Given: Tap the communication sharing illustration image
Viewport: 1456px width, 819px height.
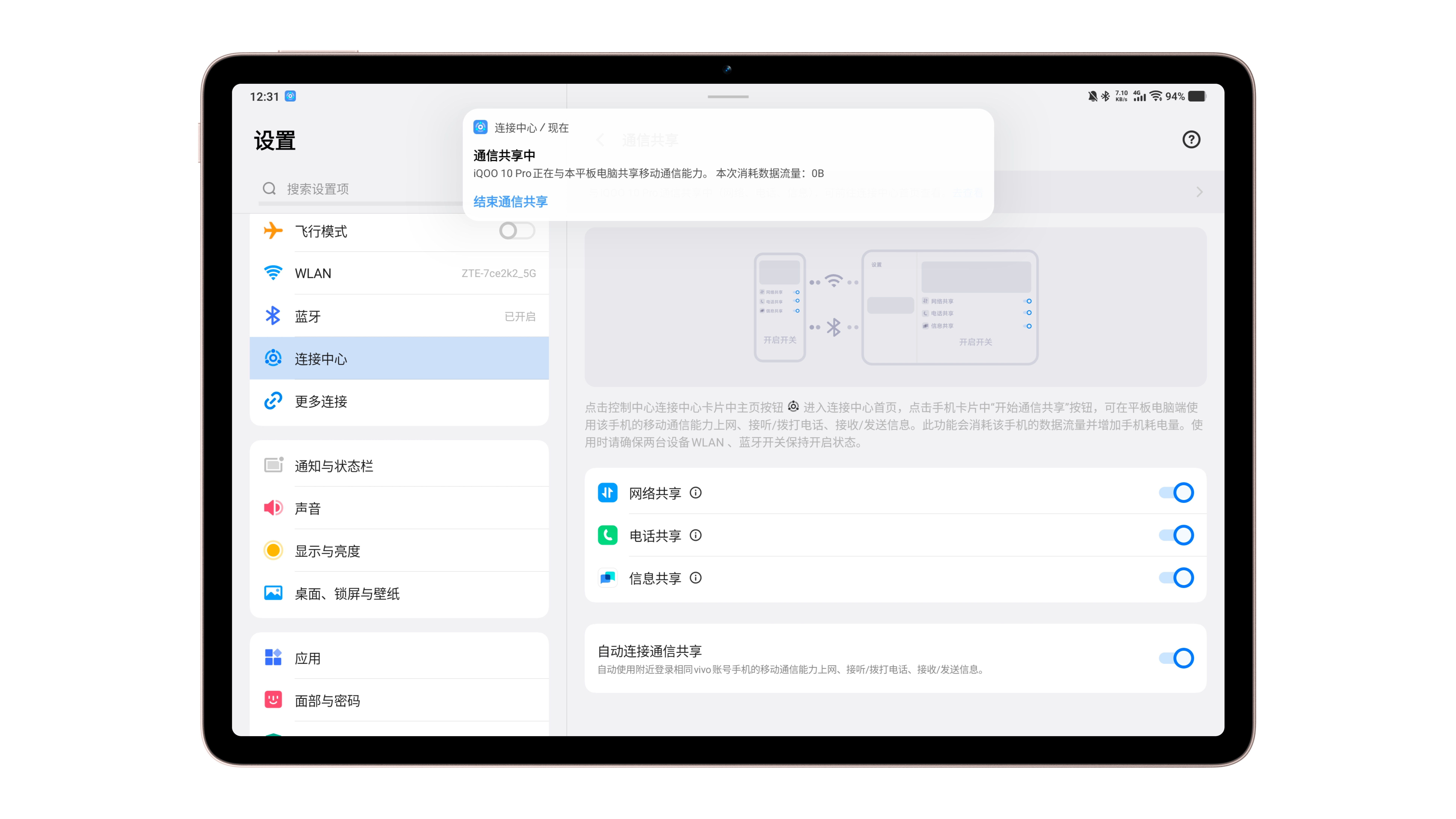Looking at the screenshot, I should [x=895, y=307].
